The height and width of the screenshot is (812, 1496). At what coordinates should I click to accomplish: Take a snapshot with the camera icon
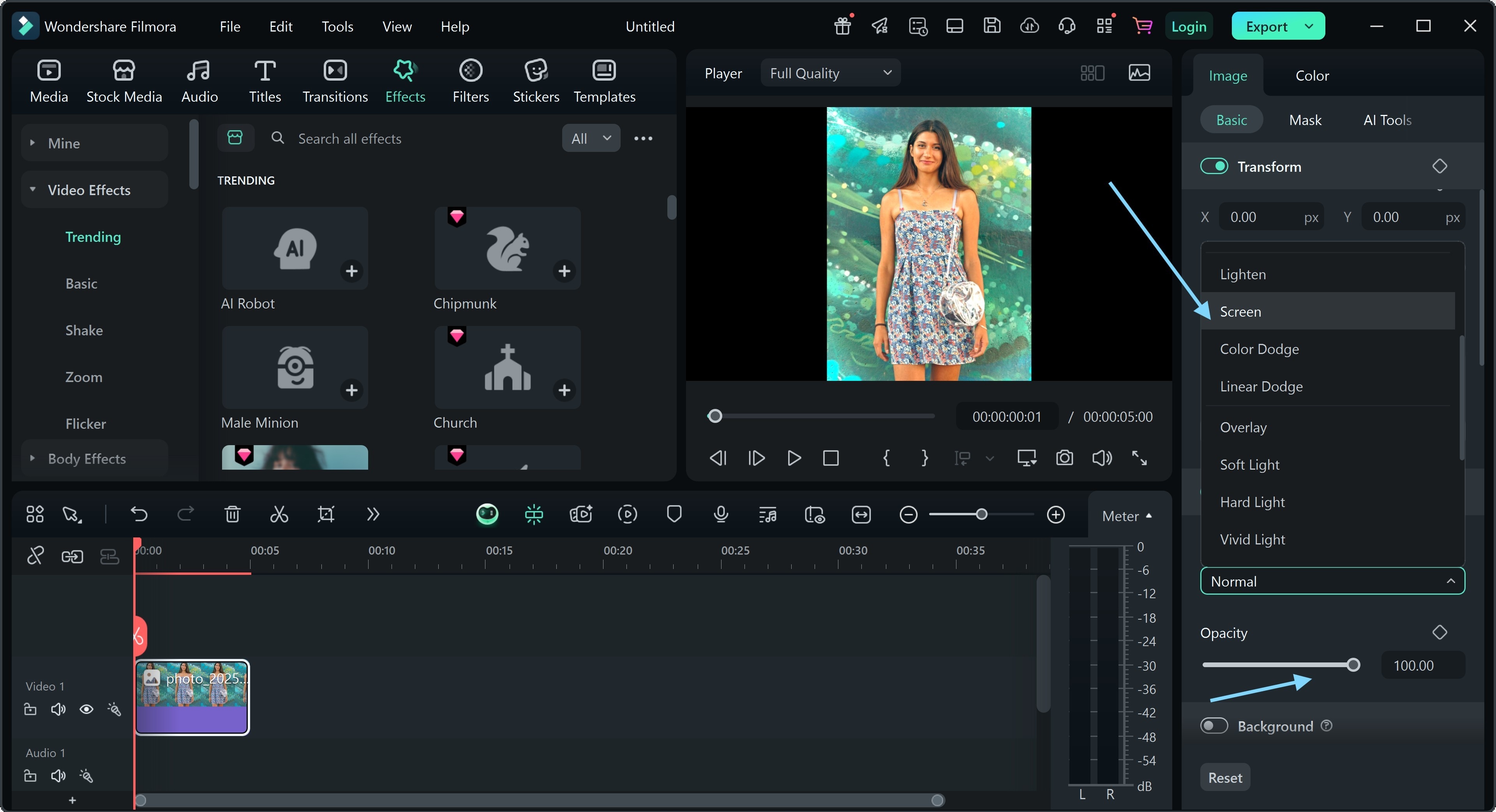tap(1064, 458)
